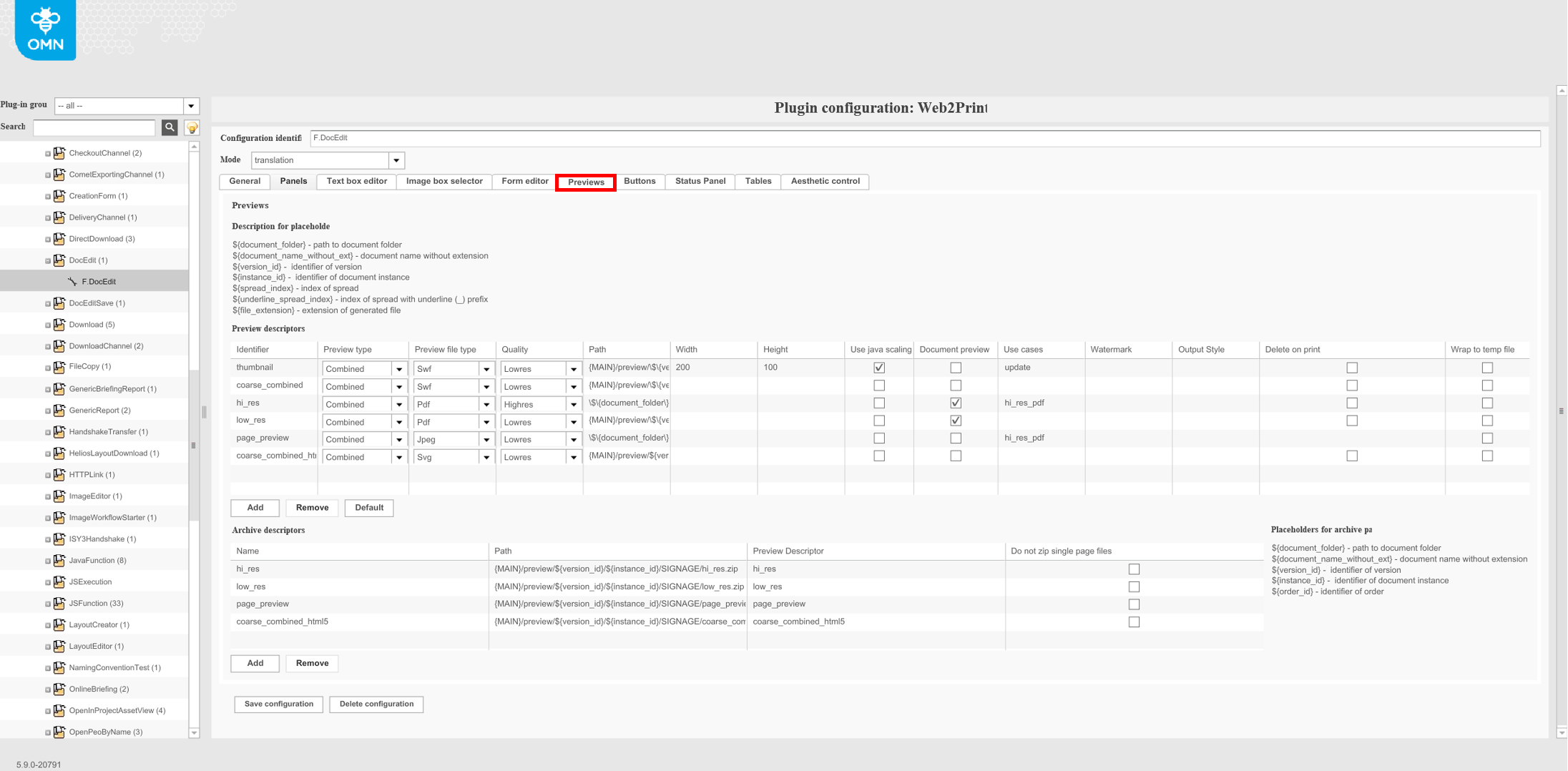This screenshot has width=1568, height=771.
Task: Select the wrench icon next to F.DocEdit
Action: (x=72, y=281)
